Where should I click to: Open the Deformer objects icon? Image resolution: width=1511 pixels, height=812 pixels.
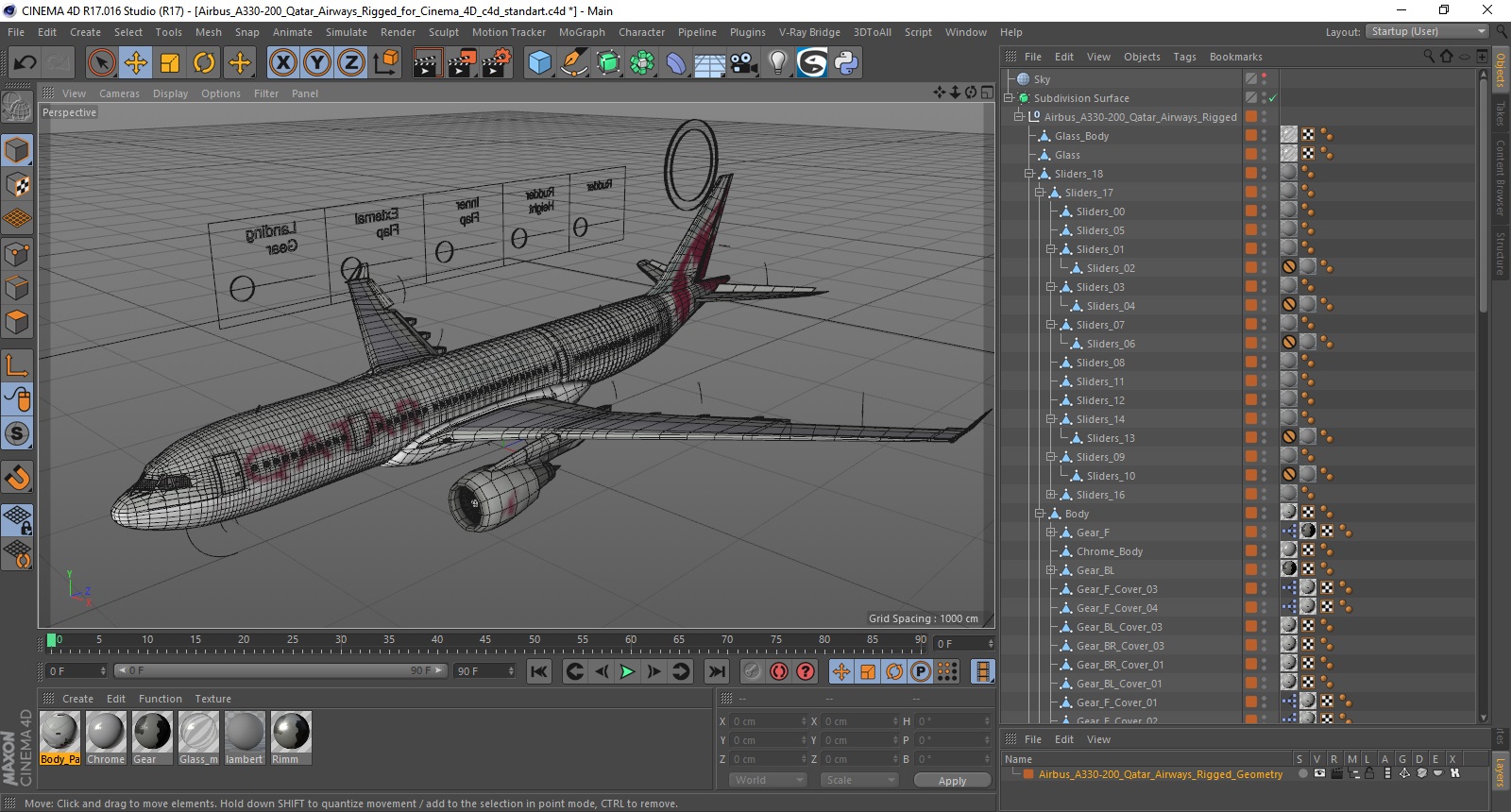[676, 63]
